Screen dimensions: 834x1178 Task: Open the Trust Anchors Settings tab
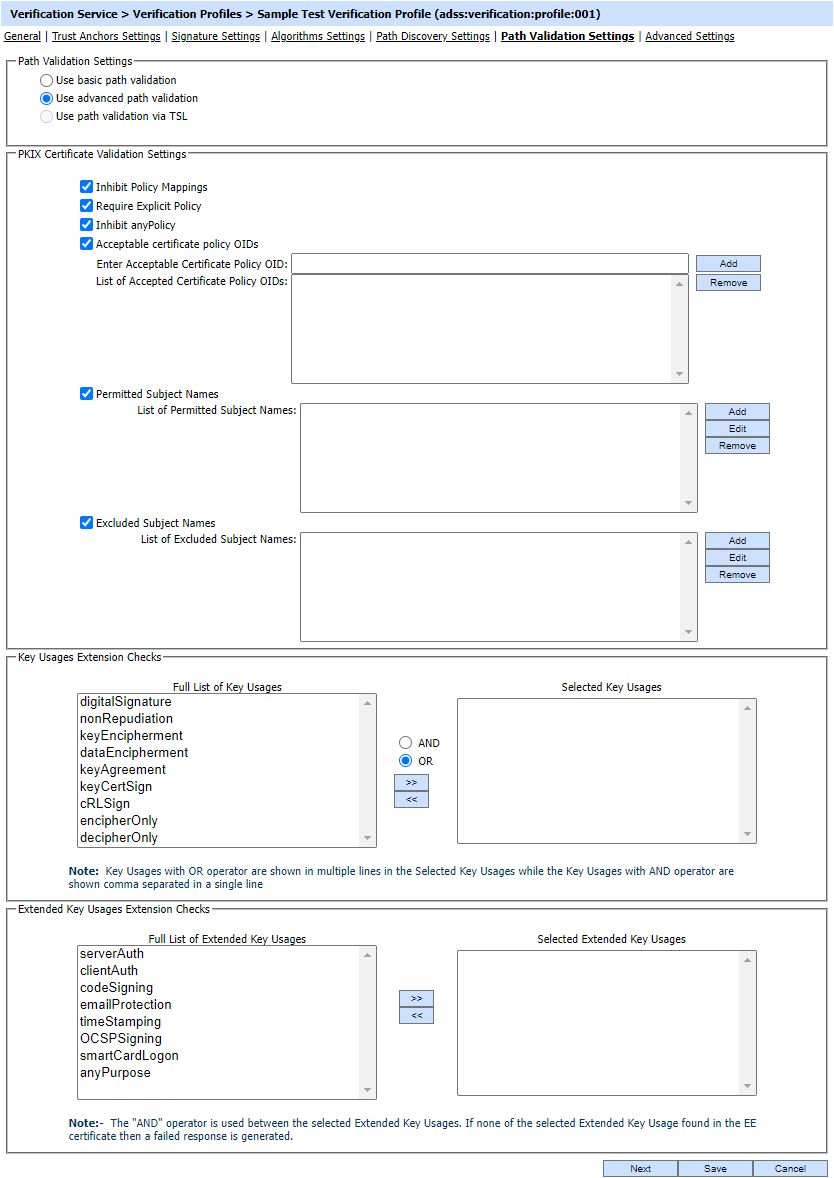click(x=106, y=36)
